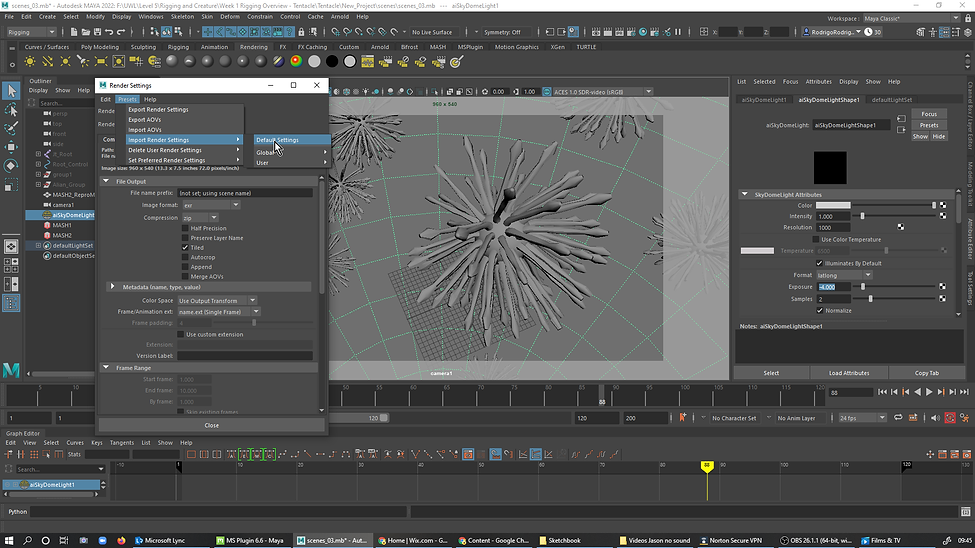Toggle Half Precision checkbox
Screen dimensions: 975x548
185,228
